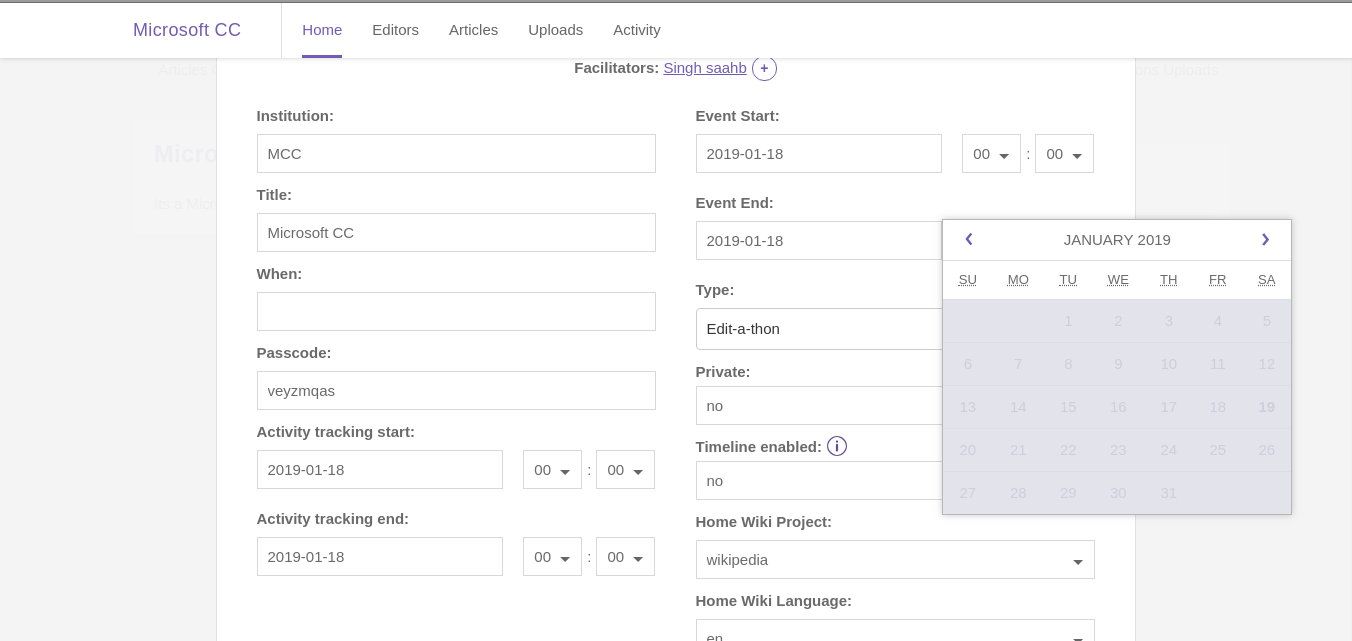The image size is (1352, 641).
Task: Click JANUARY 2019 calendar caption
Action: click(x=1117, y=240)
